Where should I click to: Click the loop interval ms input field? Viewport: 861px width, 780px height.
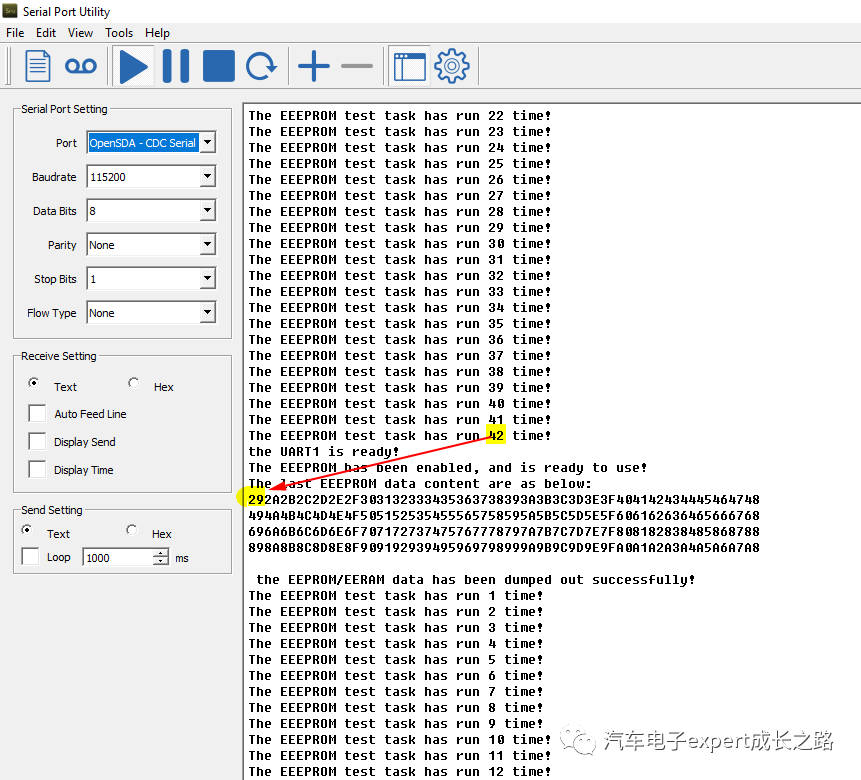118,558
